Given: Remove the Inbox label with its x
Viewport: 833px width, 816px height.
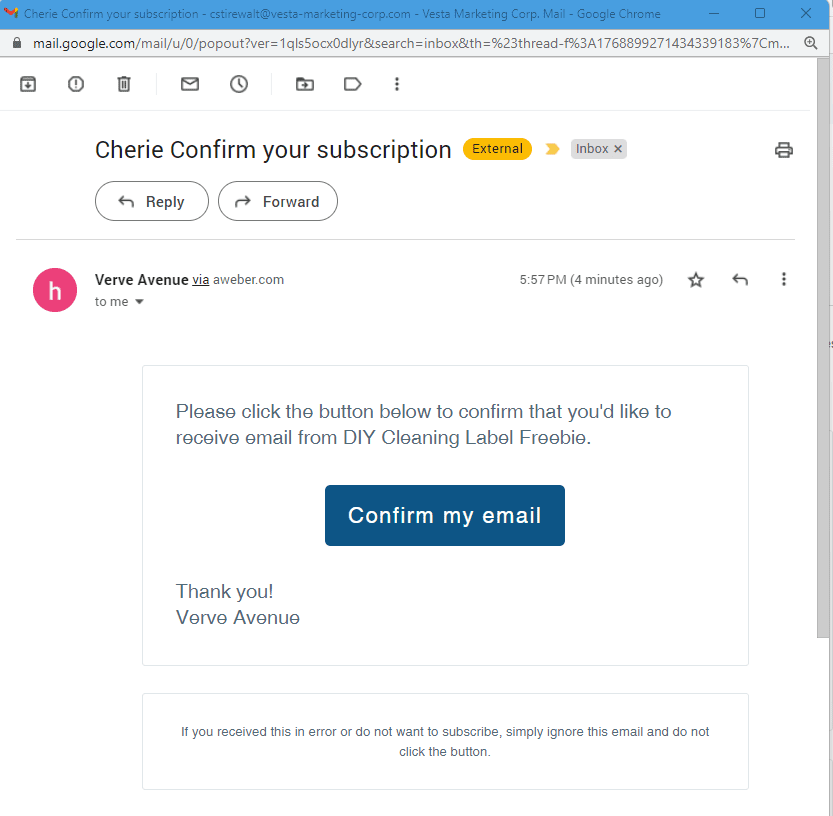Looking at the screenshot, I should pyautogui.click(x=618, y=149).
